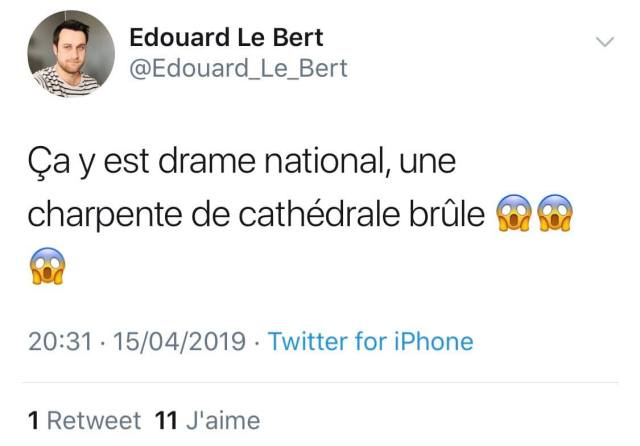Open the "Edouard Le Bert" display name
The width and height of the screenshot is (640, 446).
click(226, 37)
